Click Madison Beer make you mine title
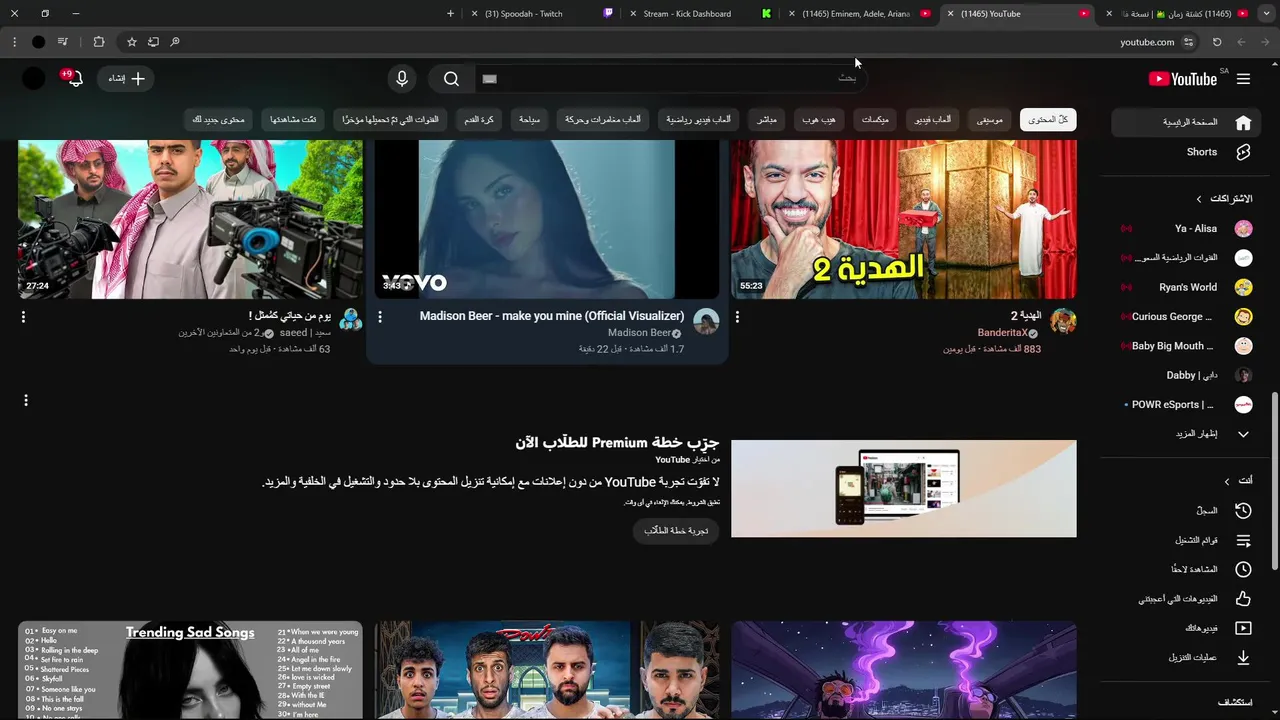The width and height of the screenshot is (1280, 720). pos(552,316)
